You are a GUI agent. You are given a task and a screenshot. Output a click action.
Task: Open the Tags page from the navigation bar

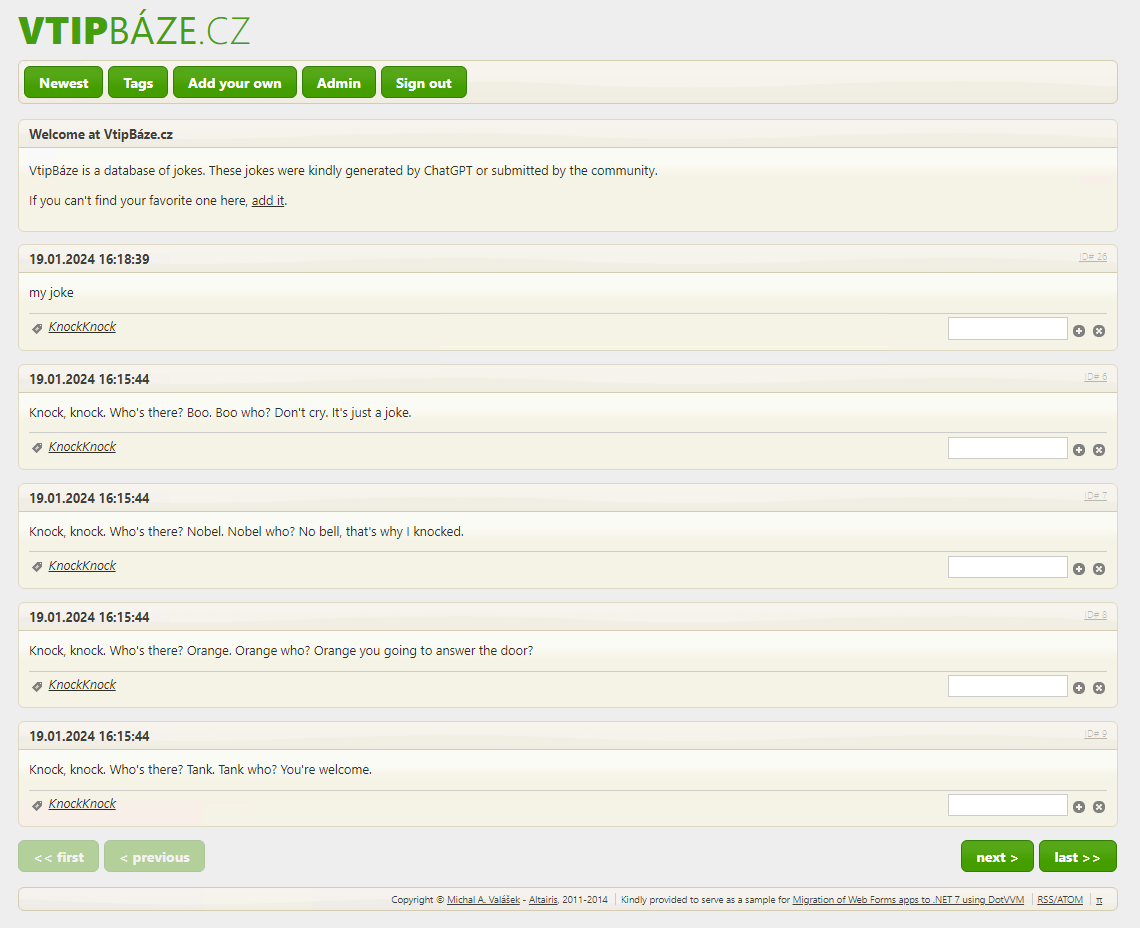[x=137, y=82]
